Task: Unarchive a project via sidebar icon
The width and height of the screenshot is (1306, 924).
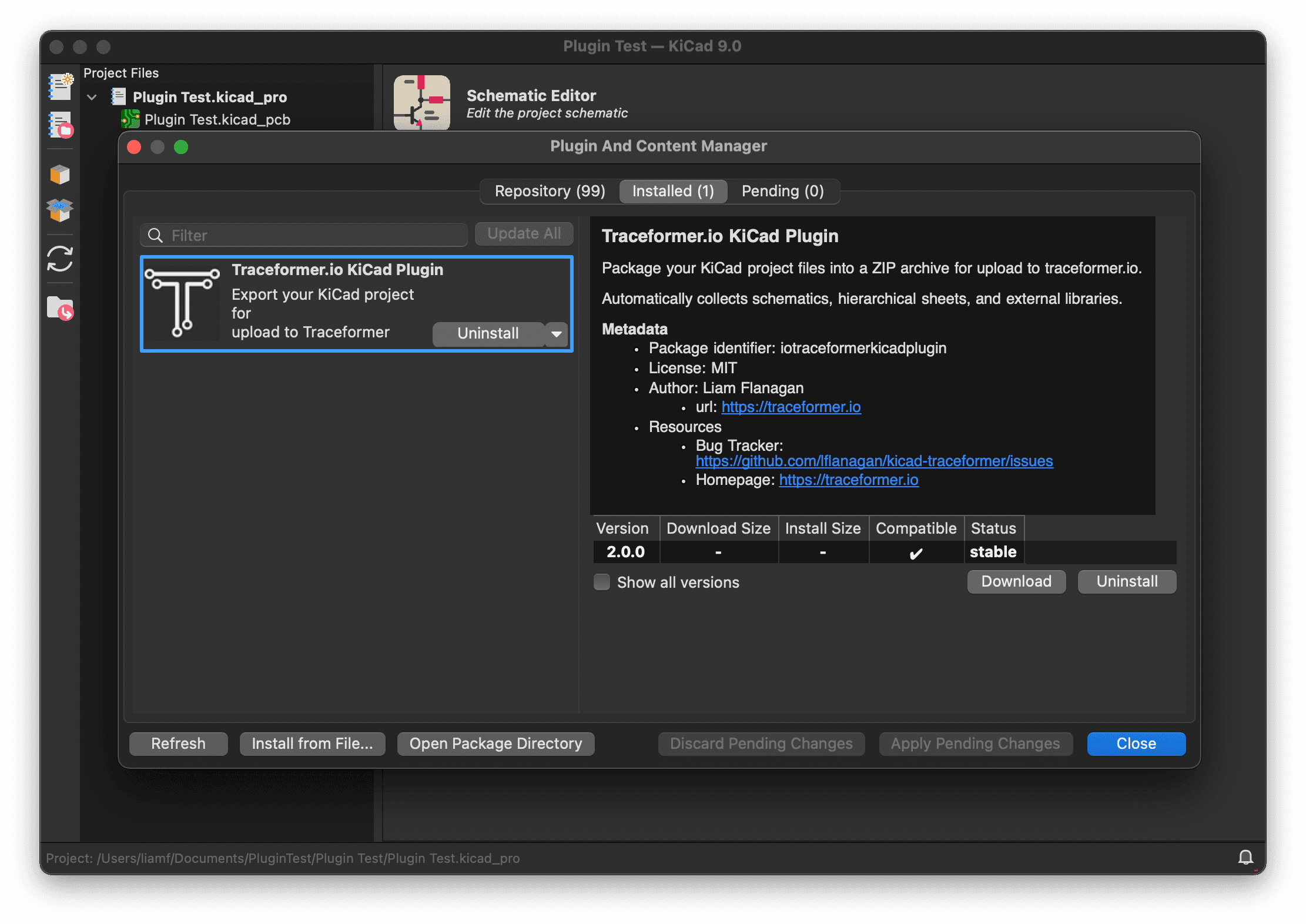Action: pos(59,210)
